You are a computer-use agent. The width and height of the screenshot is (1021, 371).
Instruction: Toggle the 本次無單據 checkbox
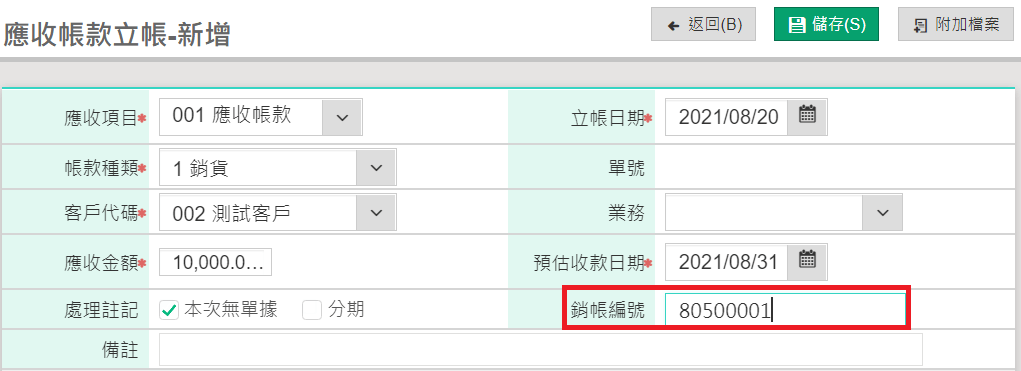(169, 311)
